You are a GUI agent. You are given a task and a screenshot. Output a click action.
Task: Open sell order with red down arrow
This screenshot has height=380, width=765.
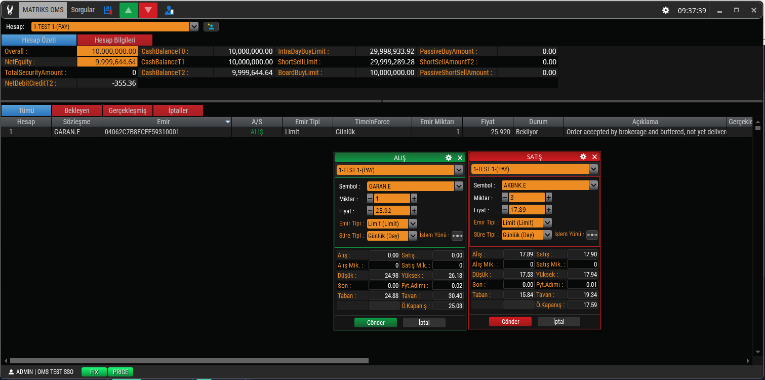[x=148, y=10]
